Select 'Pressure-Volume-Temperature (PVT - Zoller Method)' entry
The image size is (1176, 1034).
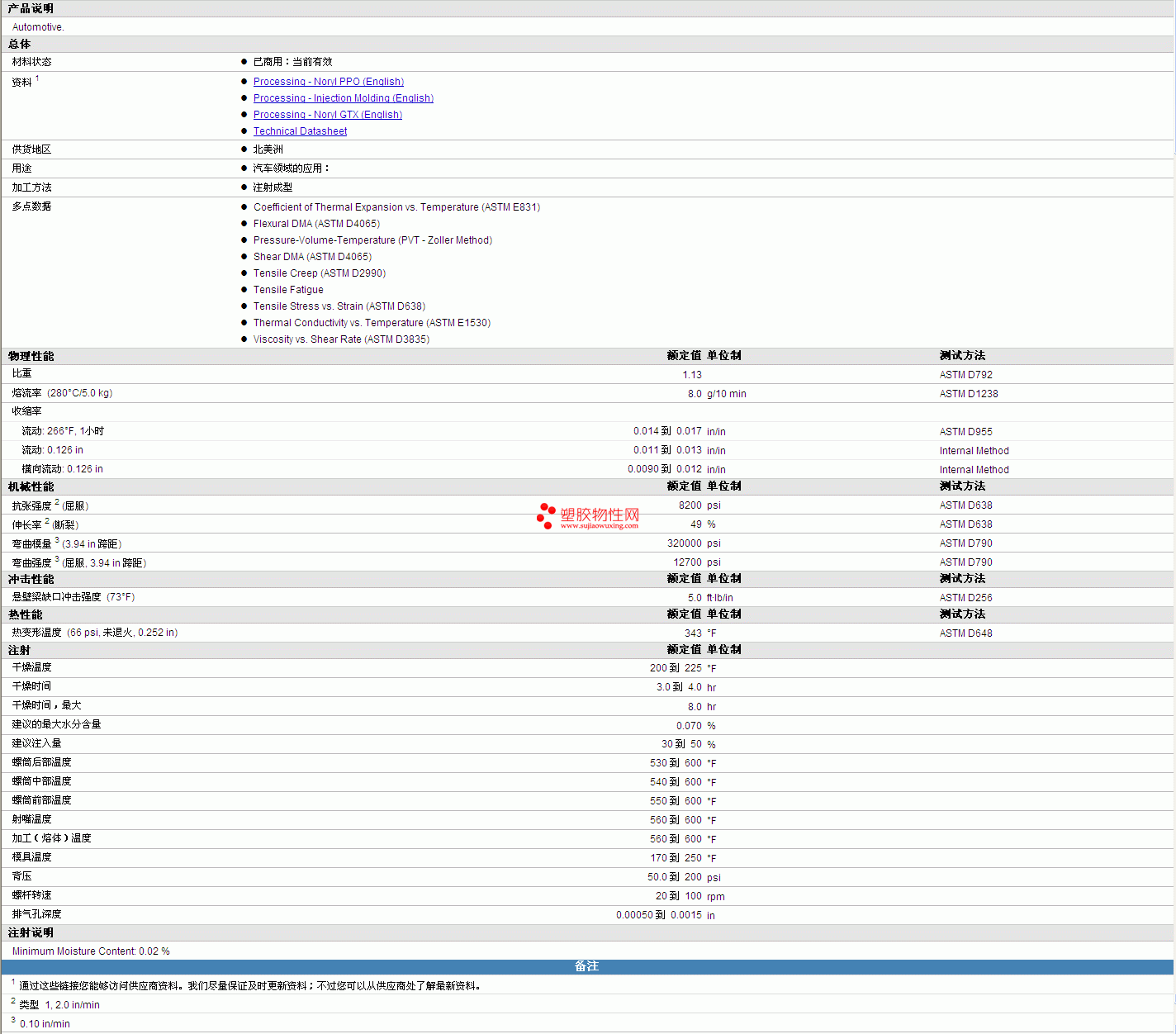point(372,240)
